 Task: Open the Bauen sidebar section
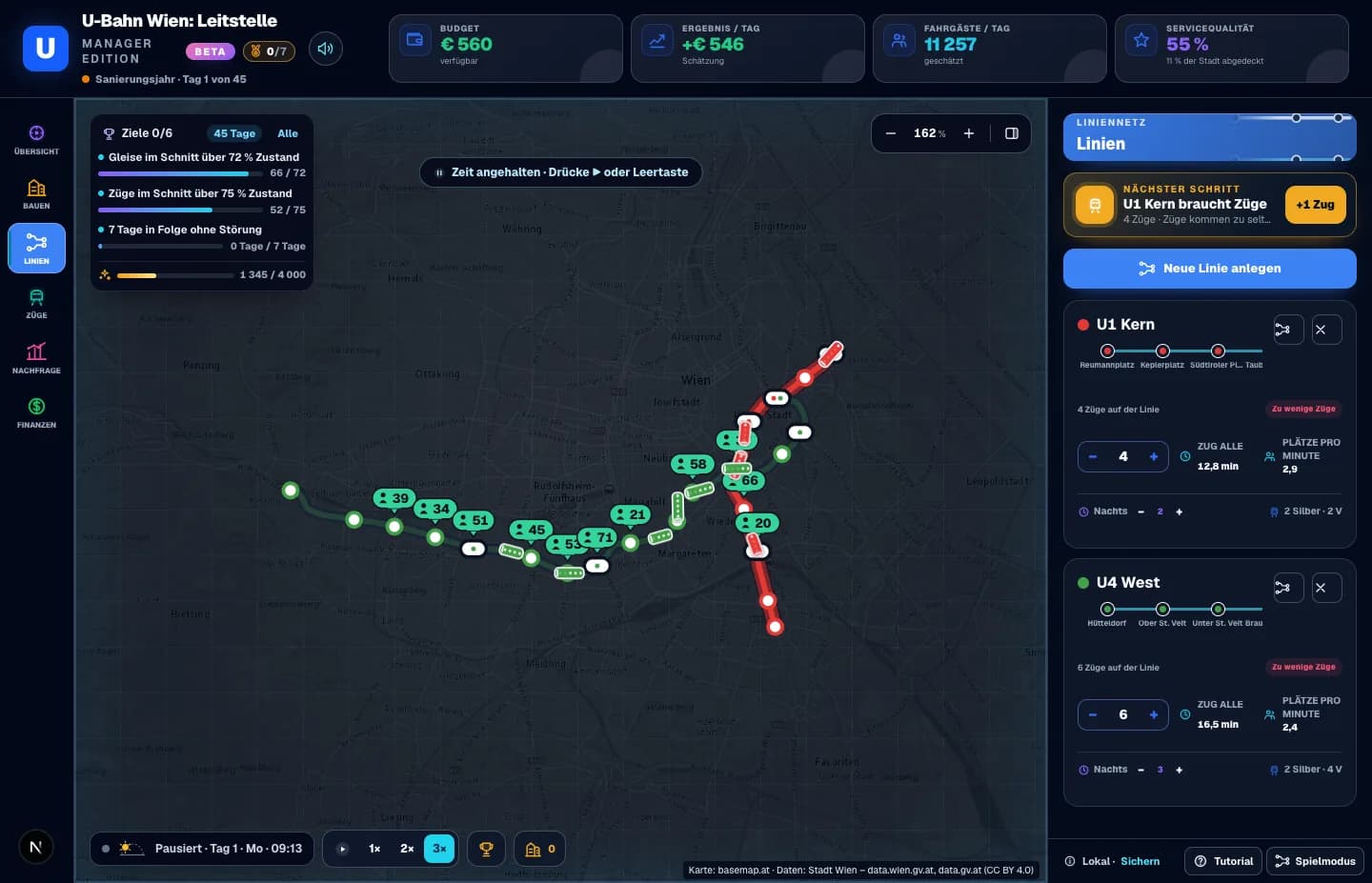36,193
